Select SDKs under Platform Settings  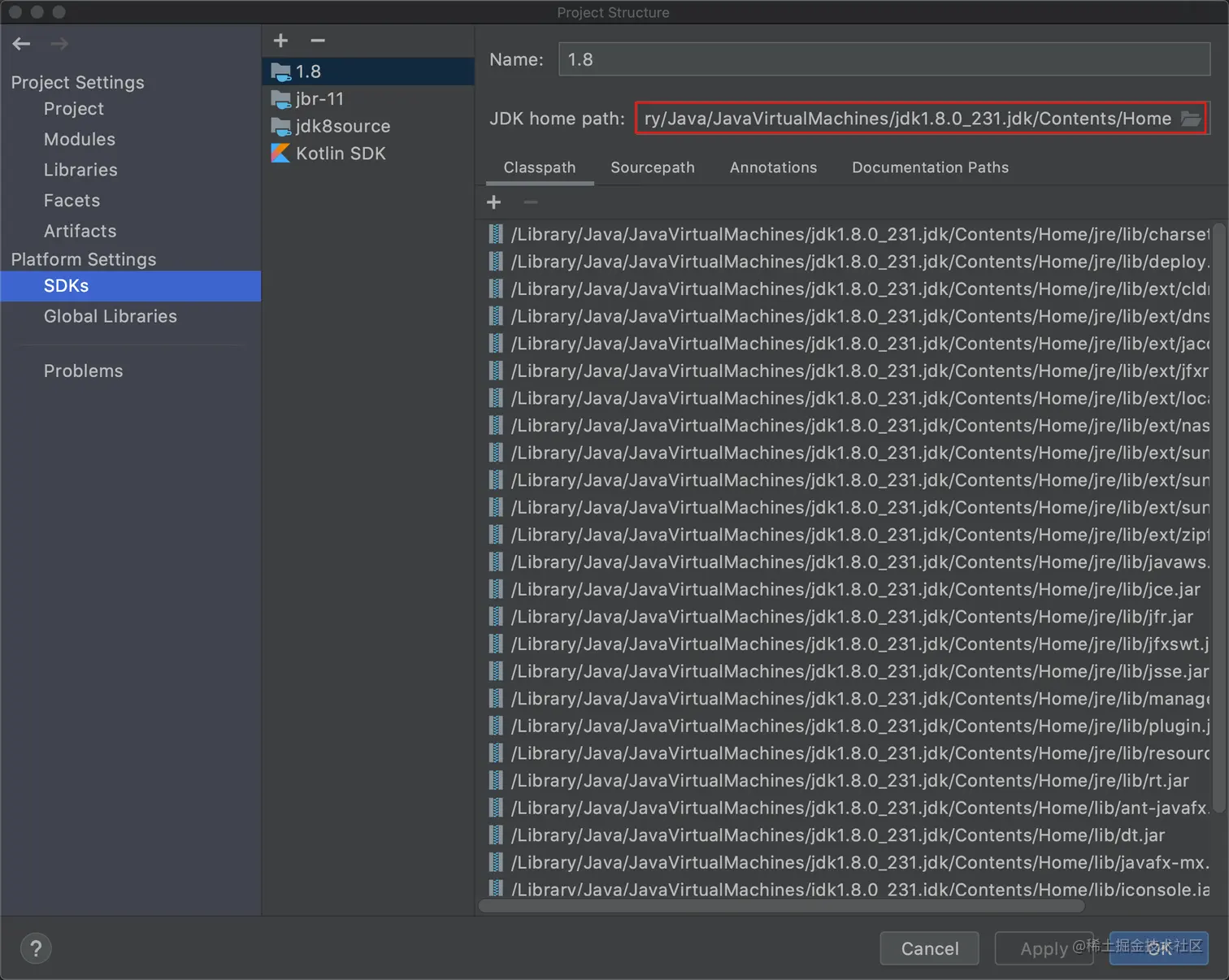click(x=130, y=286)
